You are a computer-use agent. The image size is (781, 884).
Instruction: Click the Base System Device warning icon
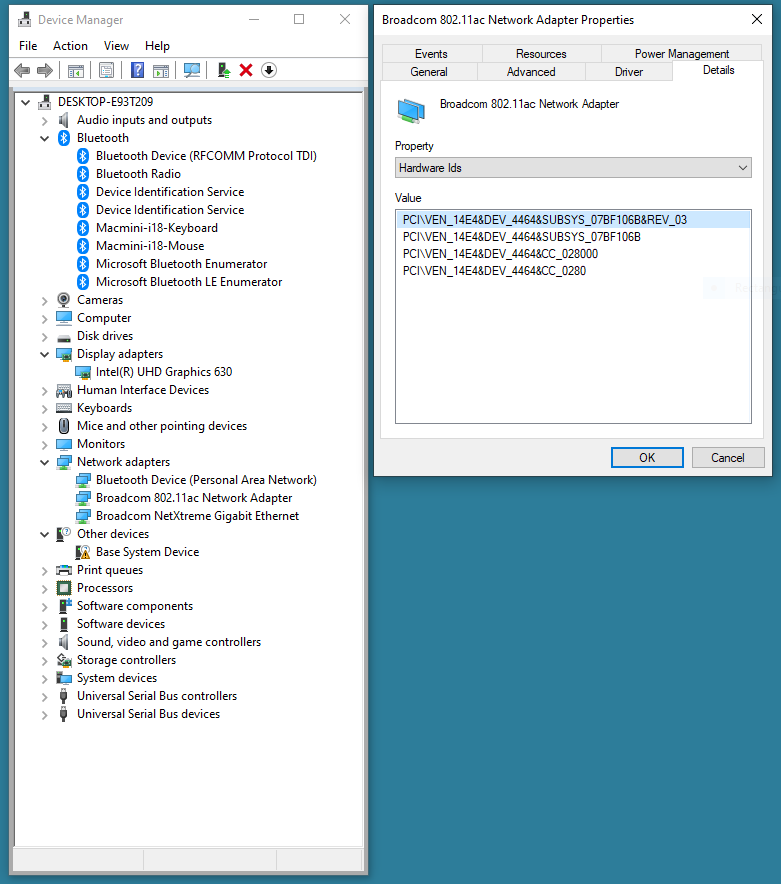point(83,552)
